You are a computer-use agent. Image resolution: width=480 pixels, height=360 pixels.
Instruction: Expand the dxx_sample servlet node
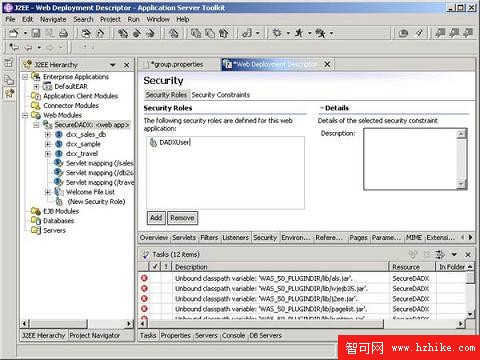coord(48,144)
